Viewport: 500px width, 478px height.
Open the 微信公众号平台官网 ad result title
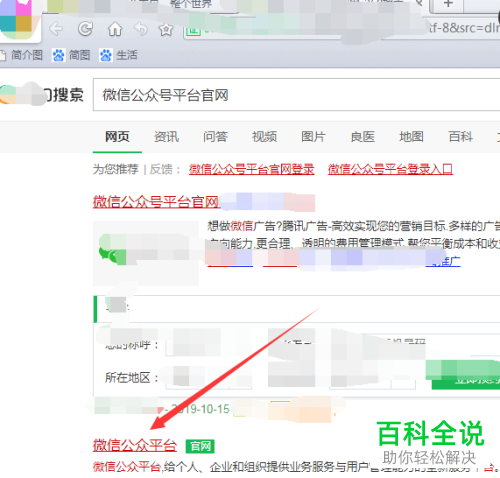tap(156, 202)
